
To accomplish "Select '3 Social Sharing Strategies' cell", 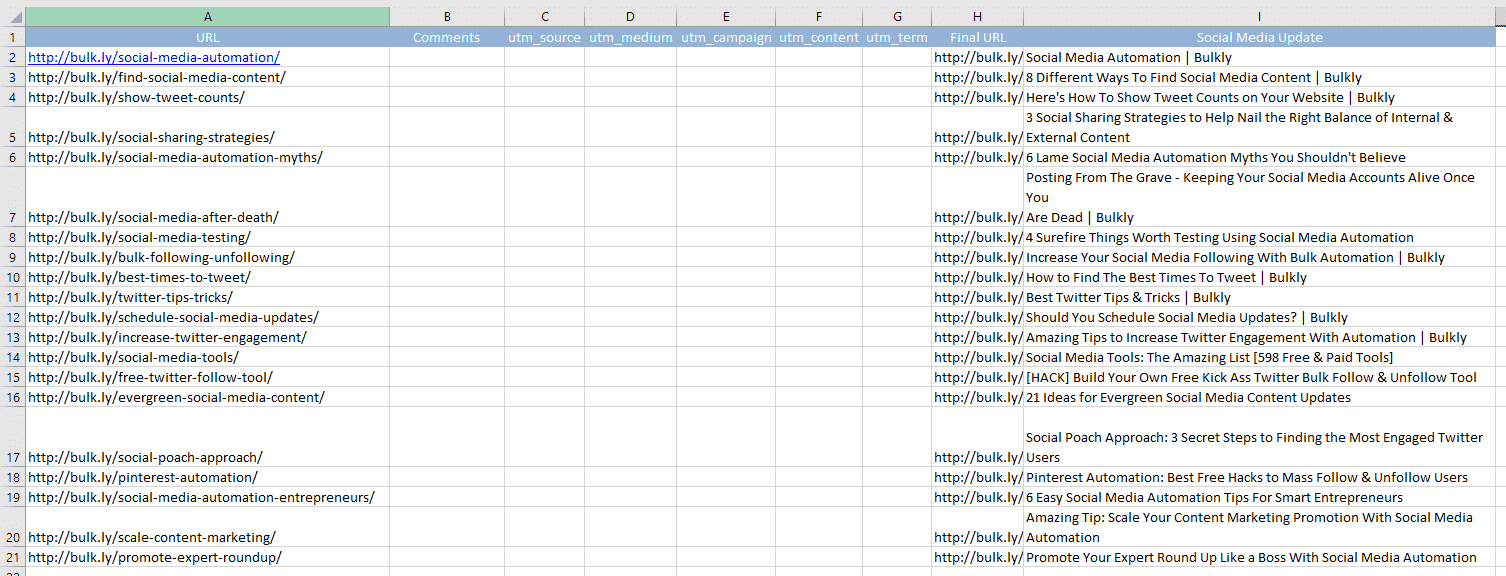I will pyautogui.click(x=1259, y=127).
